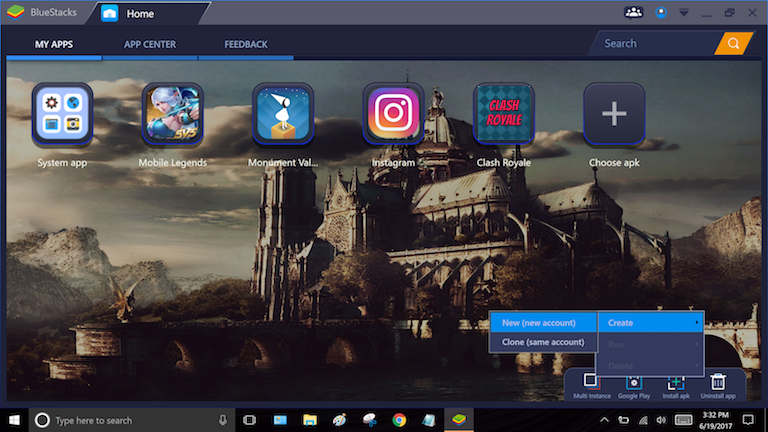The width and height of the screenshot is (768, 432).
Task: Open File Explorer from the taskbar
Action: (x=310, y=420)
